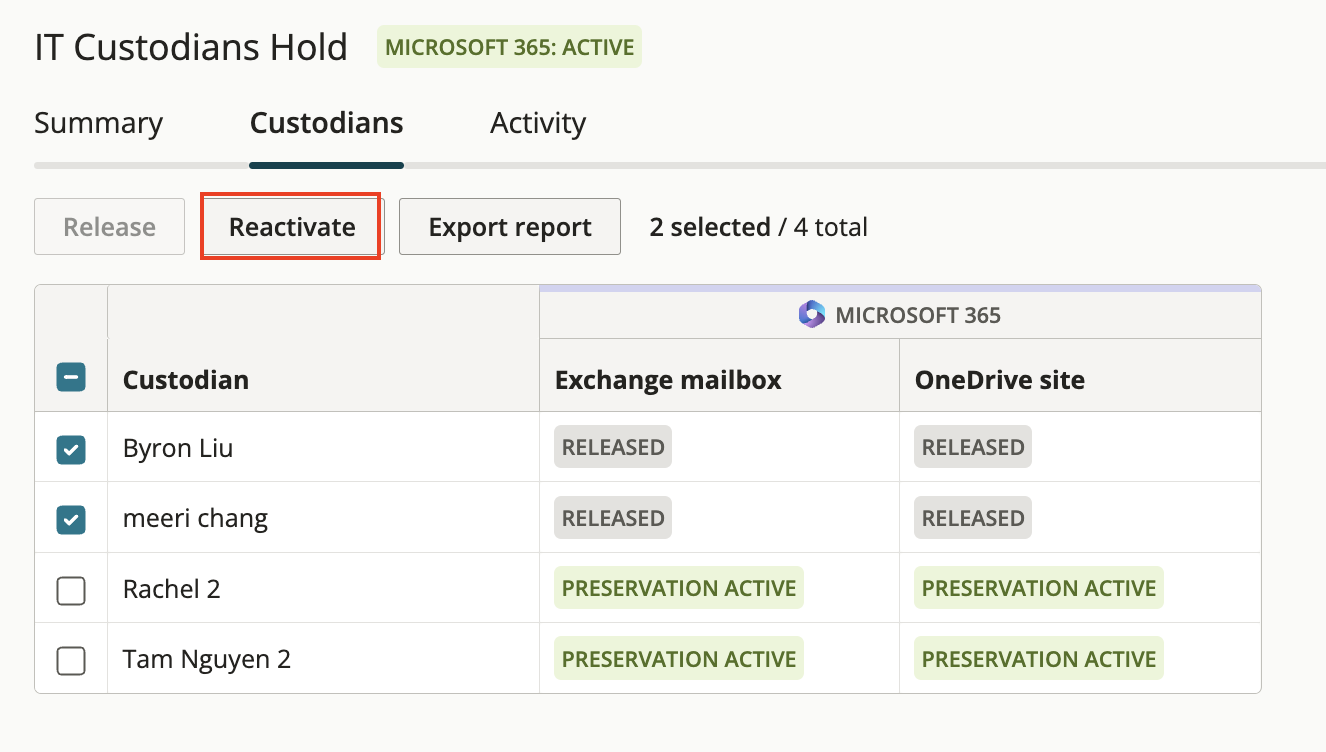Click the Exchange mailbox column header

pyautogui.click(x=668, y=380)
